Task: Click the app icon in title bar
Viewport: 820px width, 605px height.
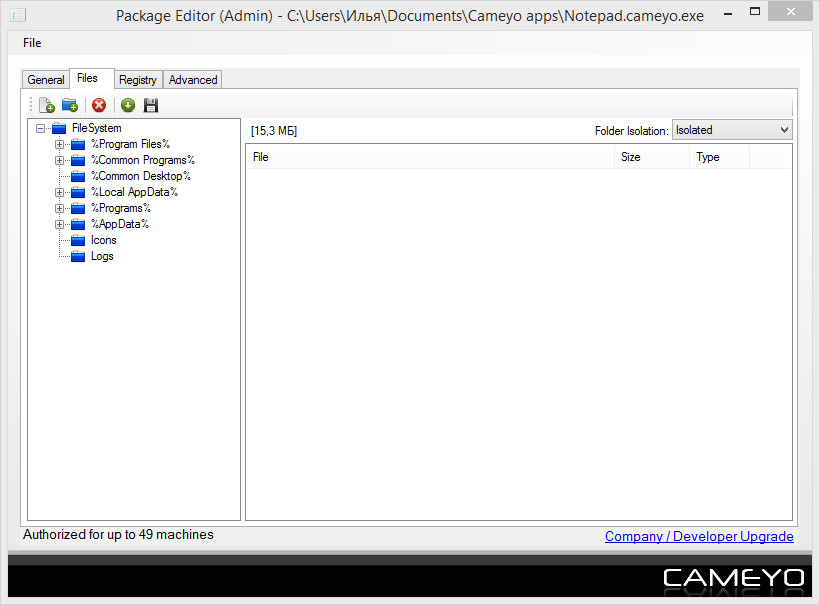Action: [18, 16]
